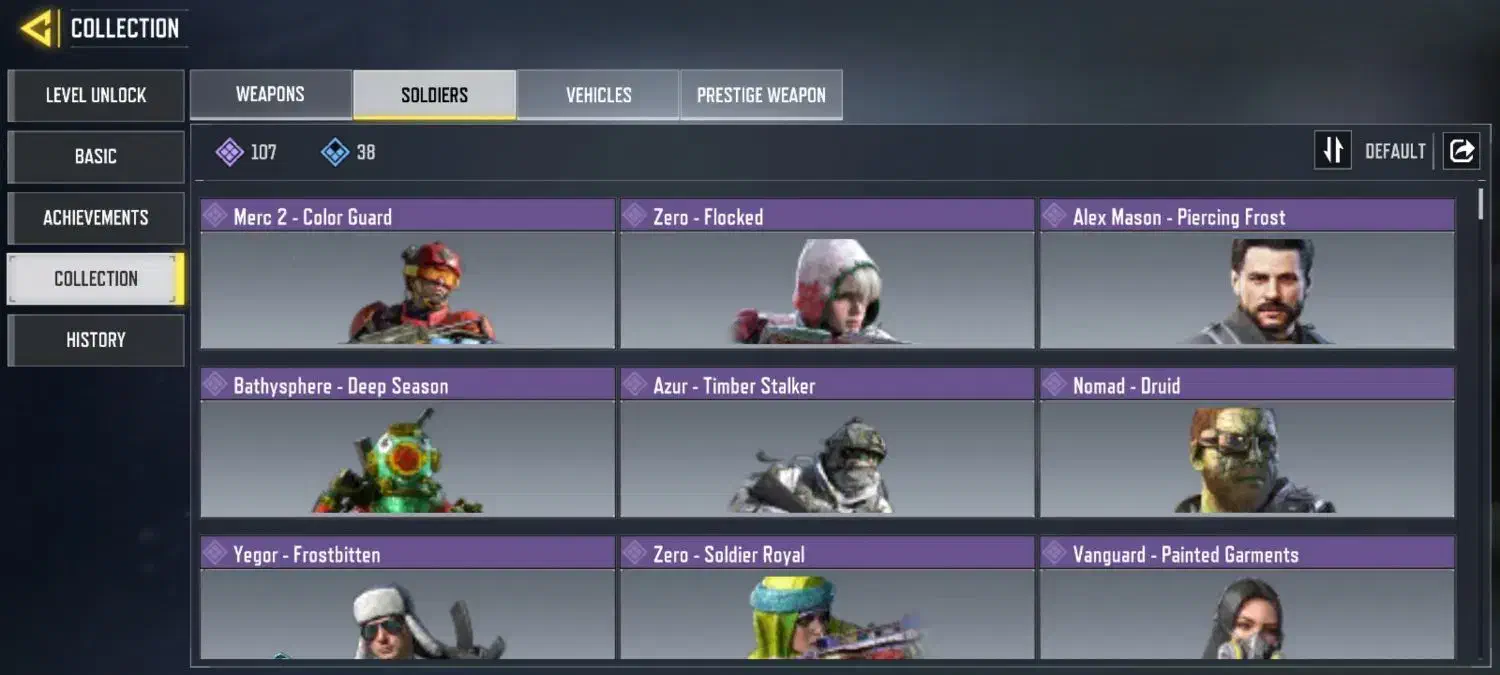This screenshot has width=1500, height=675.
Task: Open the DEFAULT sort dropdown
Action: click(x=1395, y=152)
